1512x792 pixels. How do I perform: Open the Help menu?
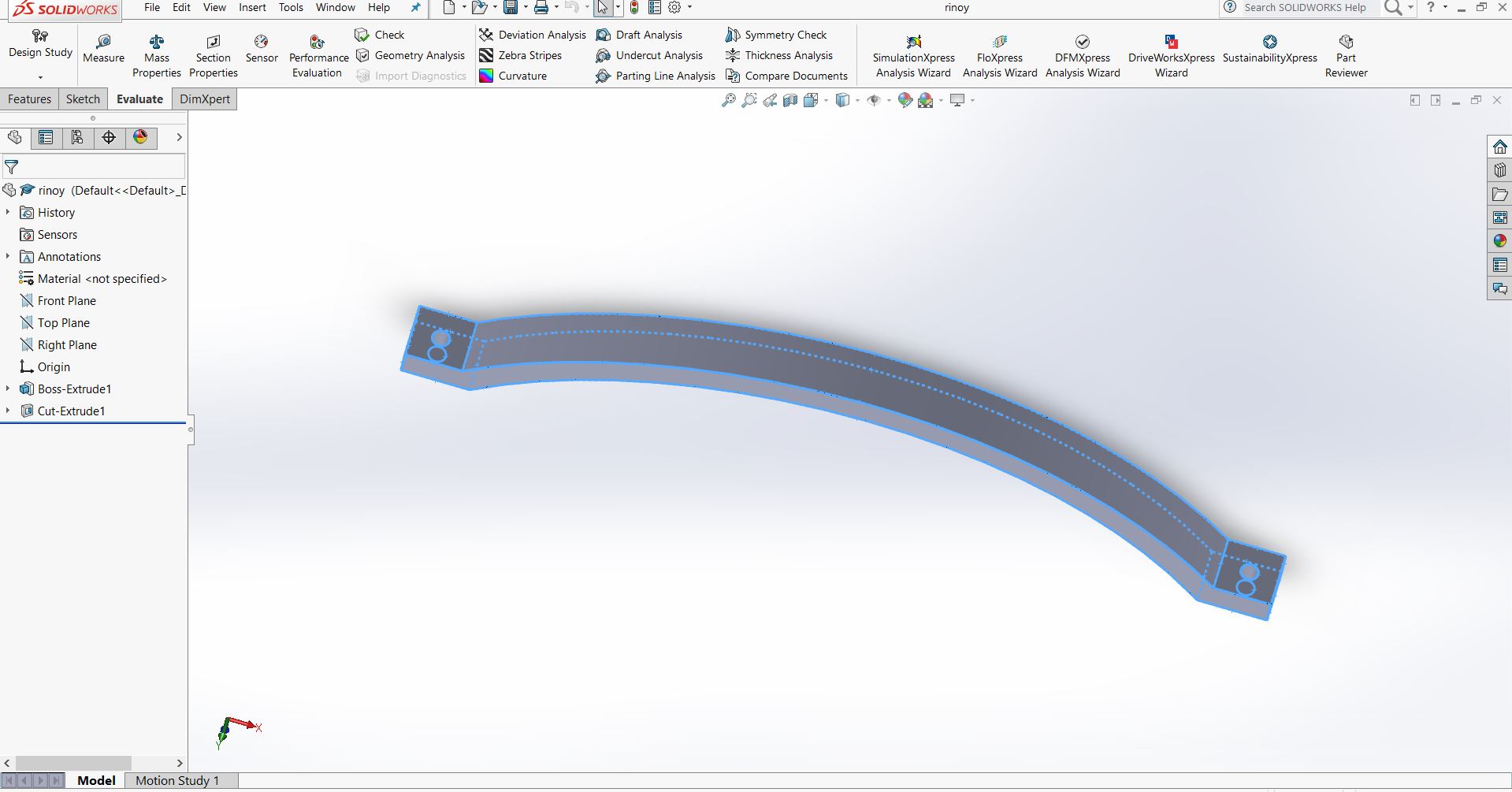coord(379,7)
